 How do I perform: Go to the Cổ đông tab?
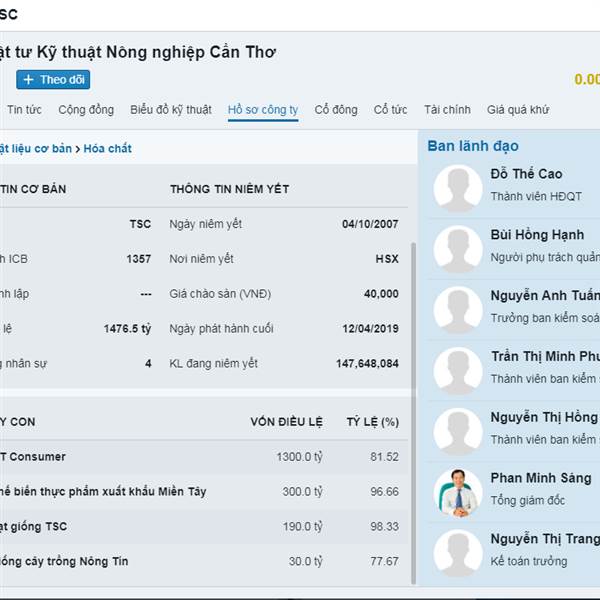(336, 110)
